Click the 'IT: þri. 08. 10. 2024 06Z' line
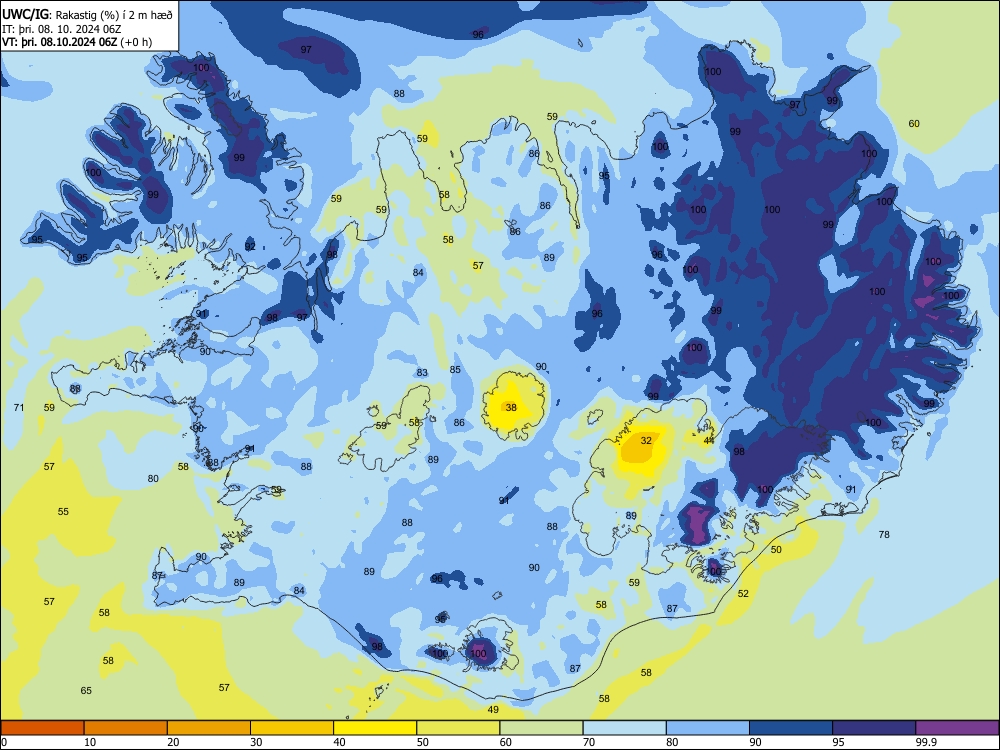Screen dimensions: 1000x750 click(x=62, y=29)
